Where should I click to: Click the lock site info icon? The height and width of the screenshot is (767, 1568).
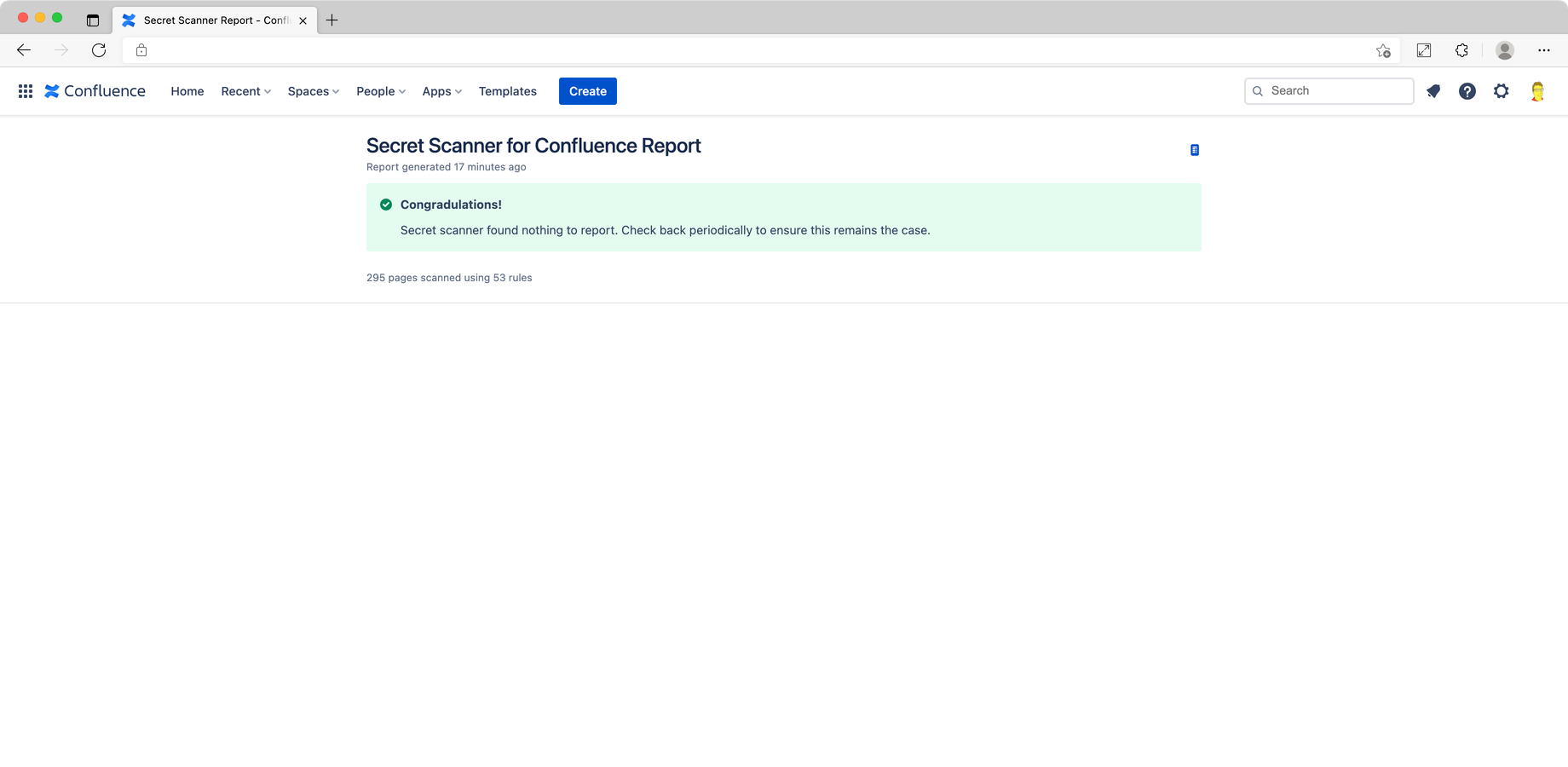pos(141,50)
